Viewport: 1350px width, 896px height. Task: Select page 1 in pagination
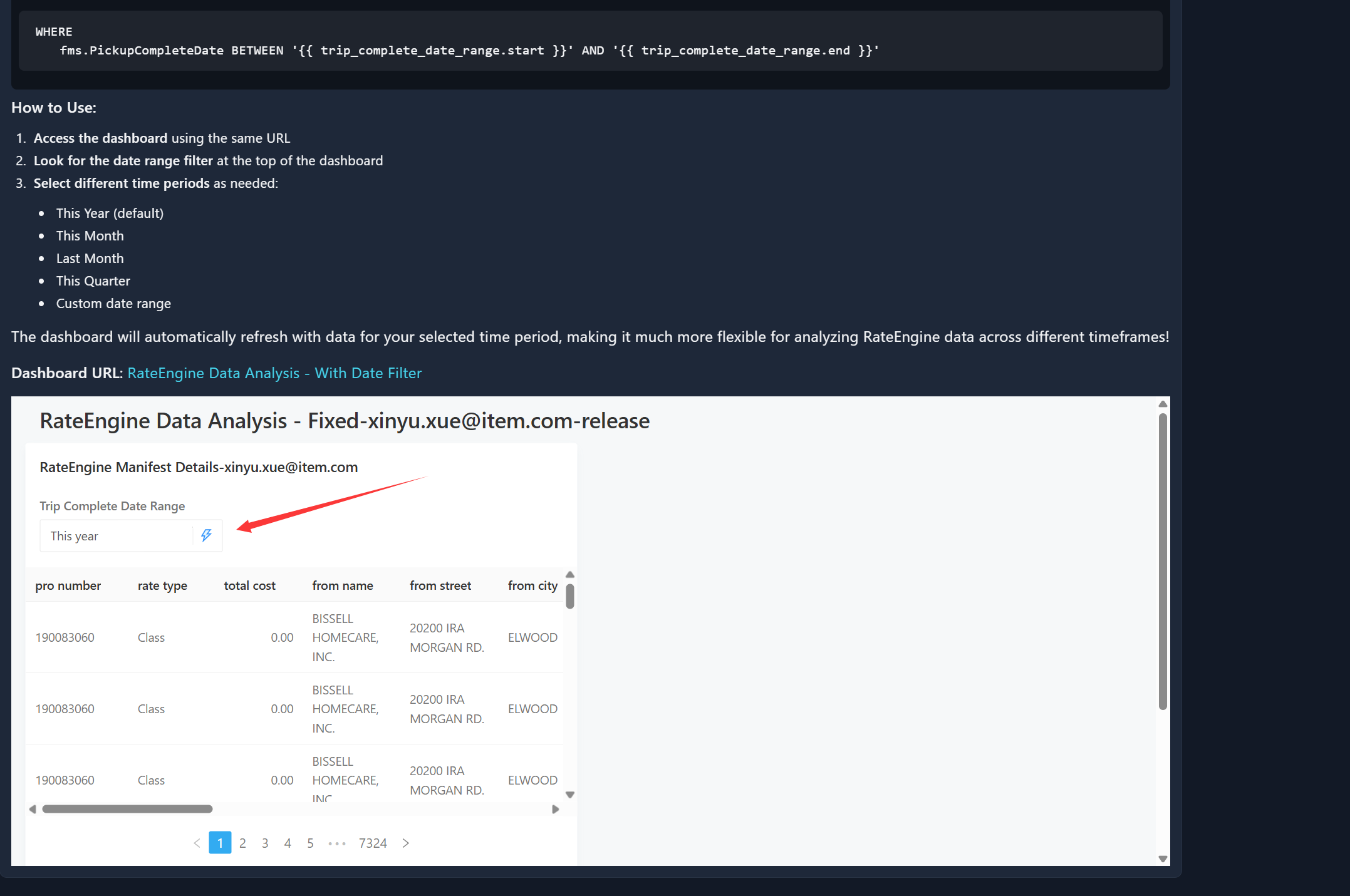click(220, 843)
